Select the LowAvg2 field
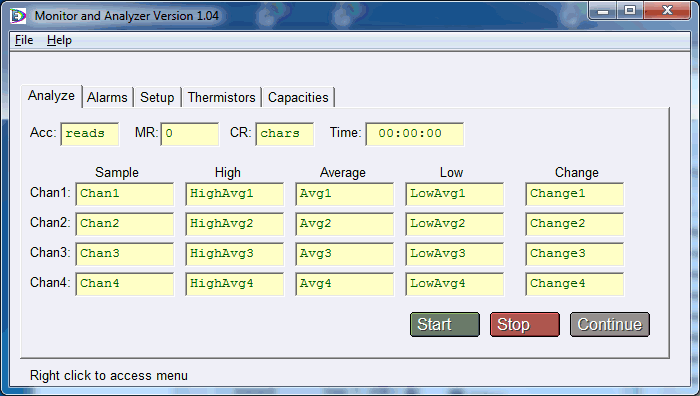 click(454, 224)
